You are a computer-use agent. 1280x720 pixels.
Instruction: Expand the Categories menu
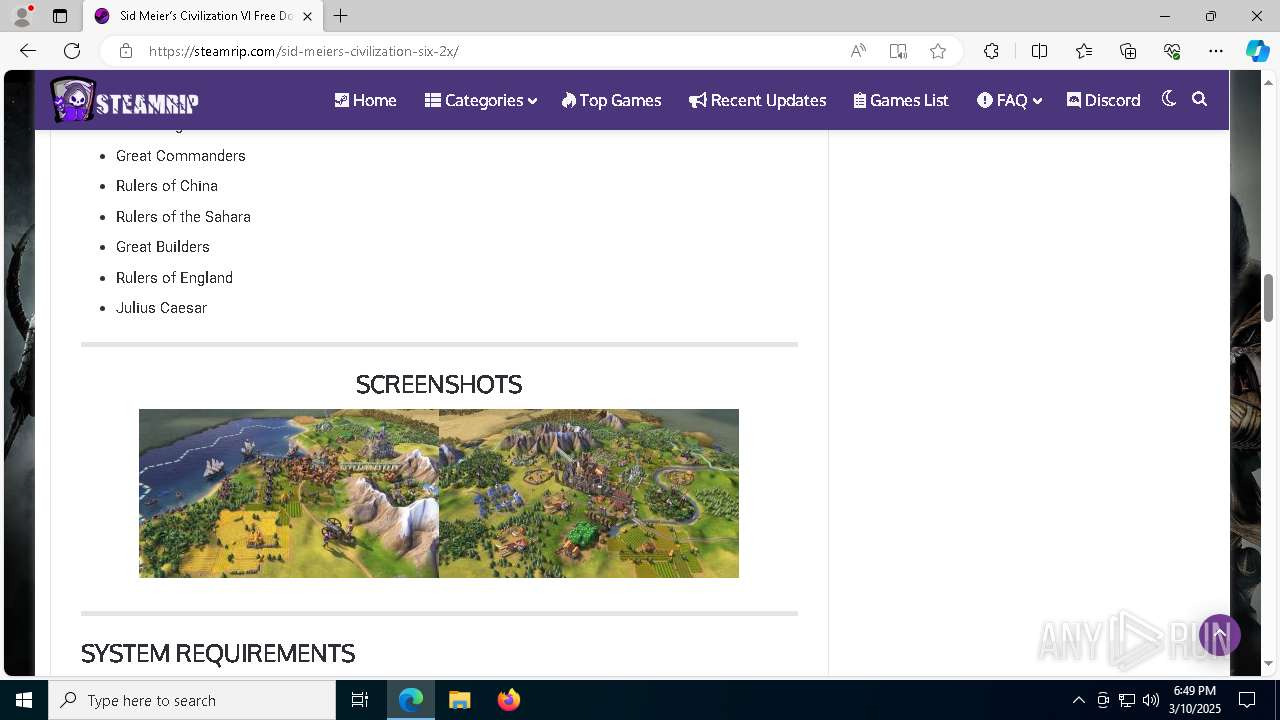[480, 100]
